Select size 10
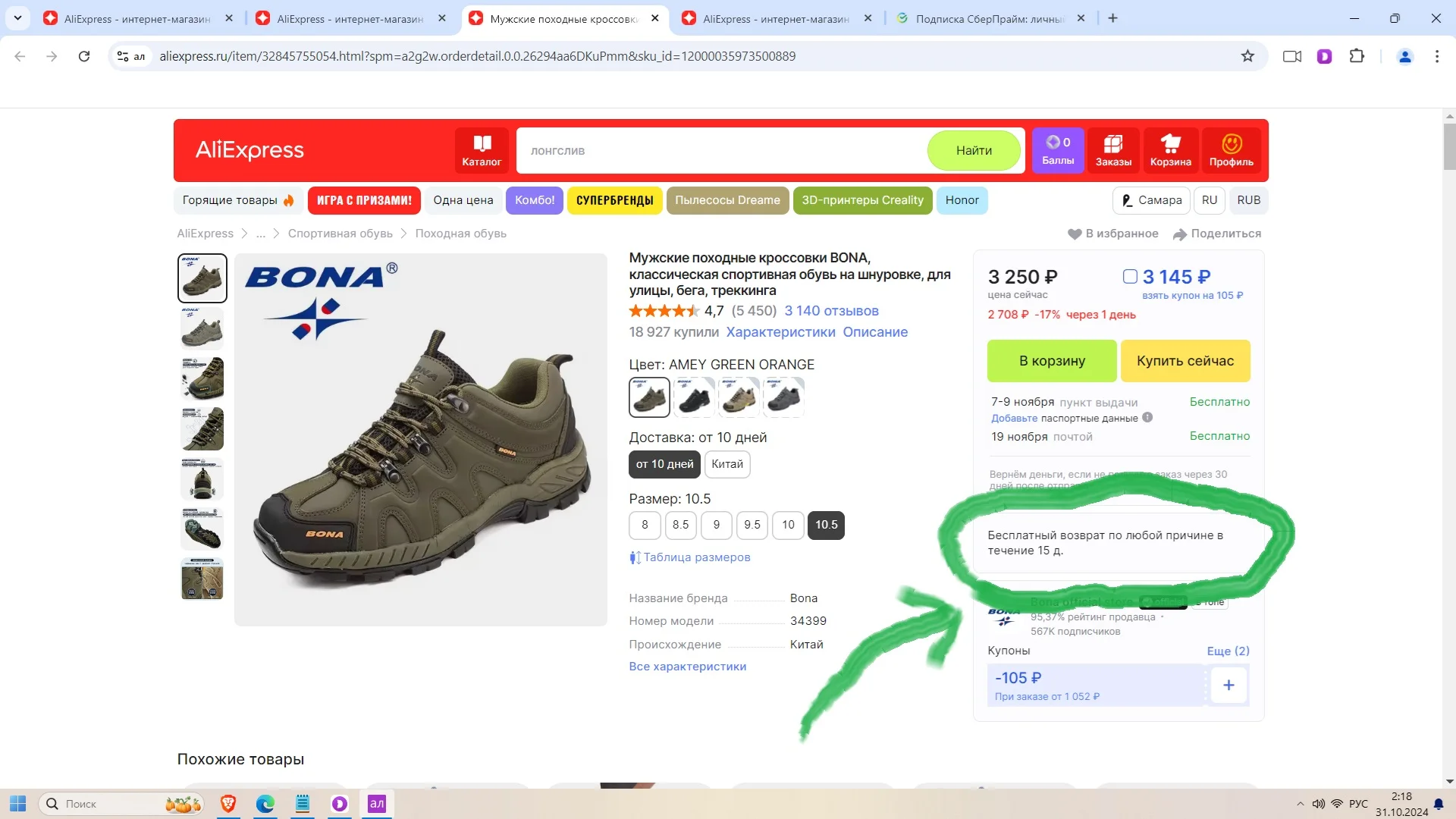The image size is (1456, 819). [789, 525]
